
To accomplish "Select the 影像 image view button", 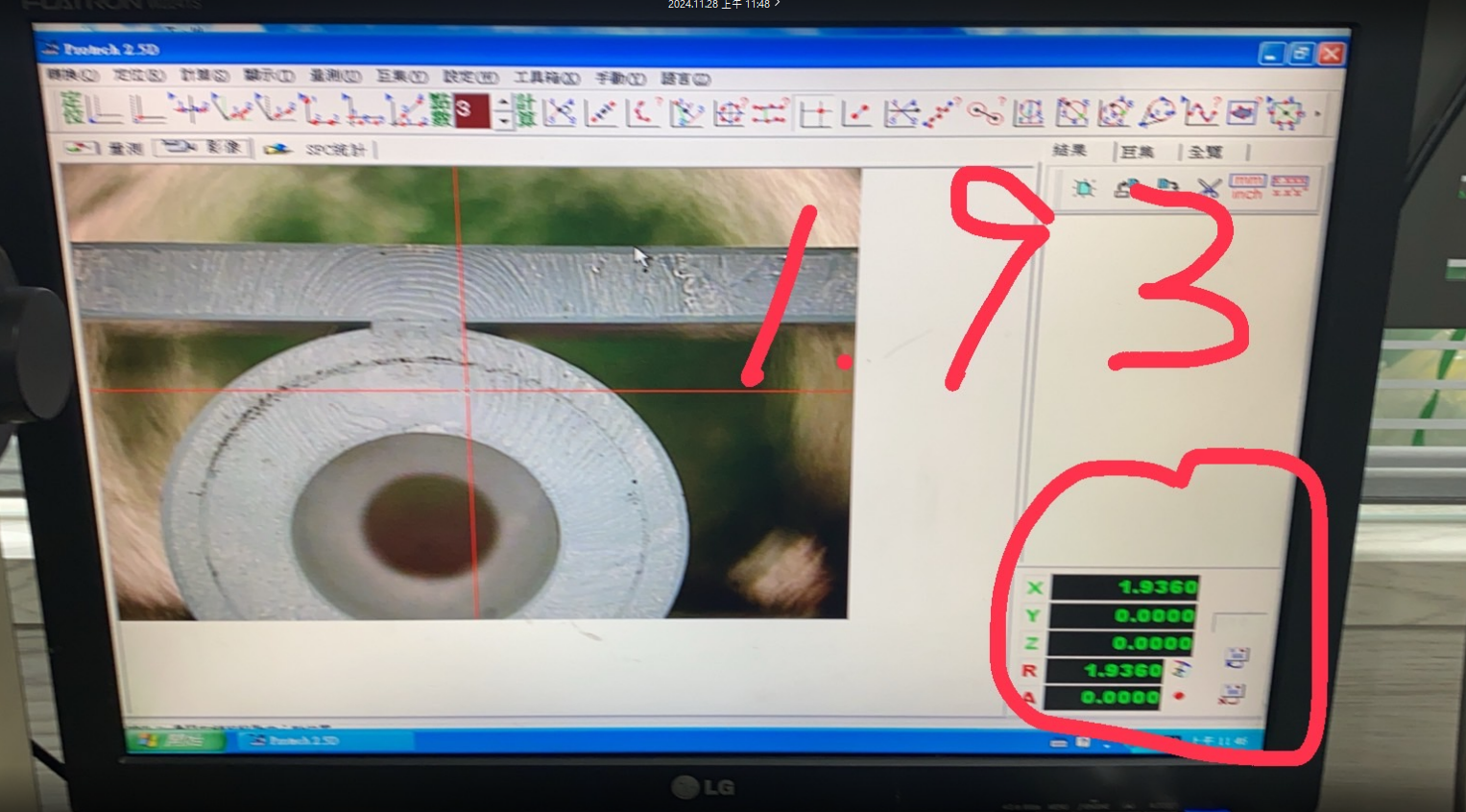I will pyautogui.click(x=204, y=148).
